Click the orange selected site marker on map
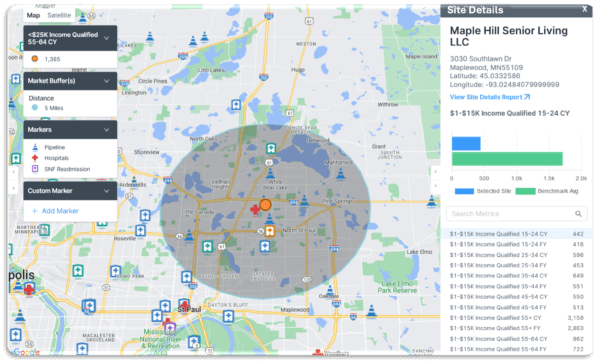The height and width of the screenshot is (363, 600). point(265,205)
